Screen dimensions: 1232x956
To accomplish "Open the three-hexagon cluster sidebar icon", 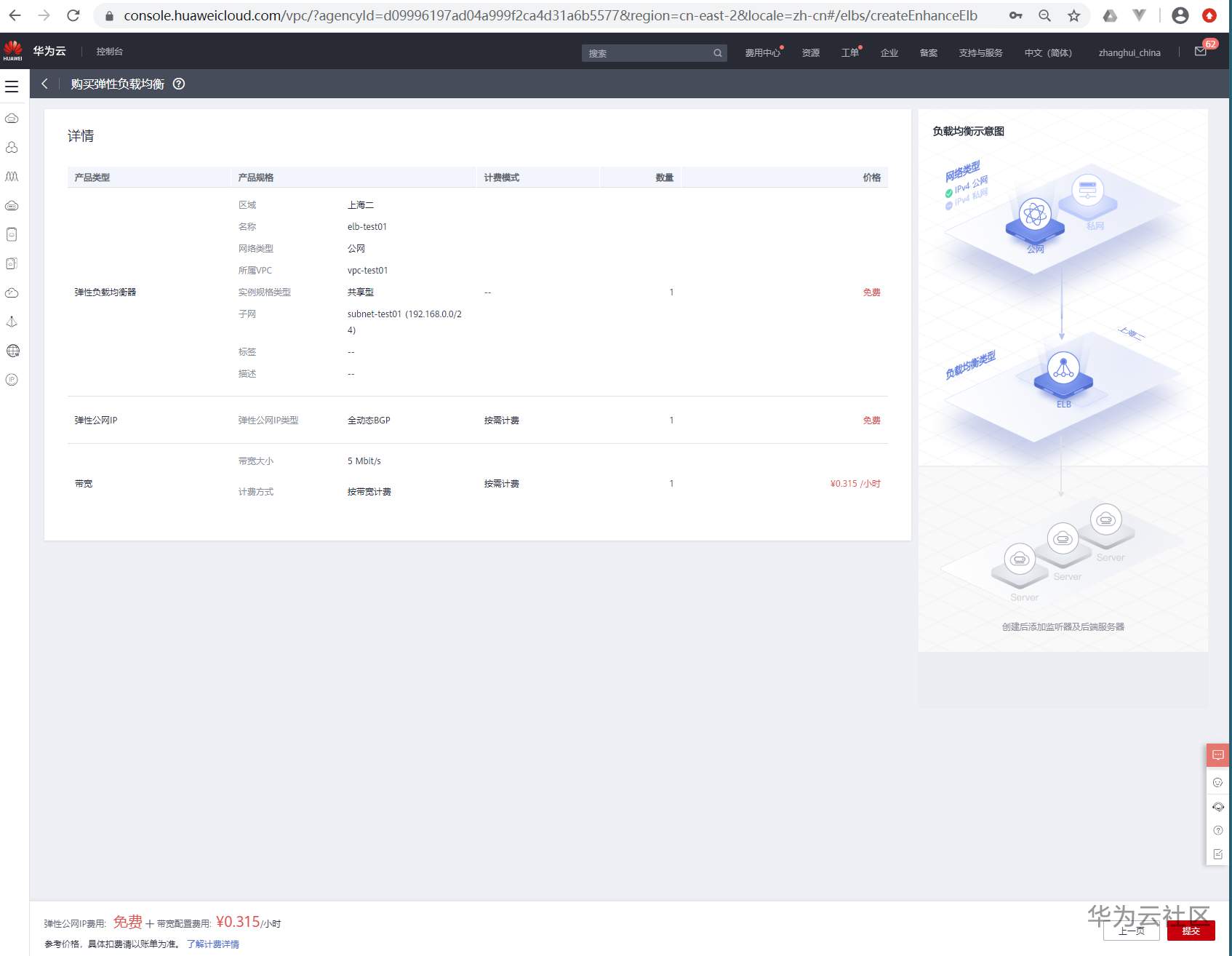I will click(x=12, y=147).
